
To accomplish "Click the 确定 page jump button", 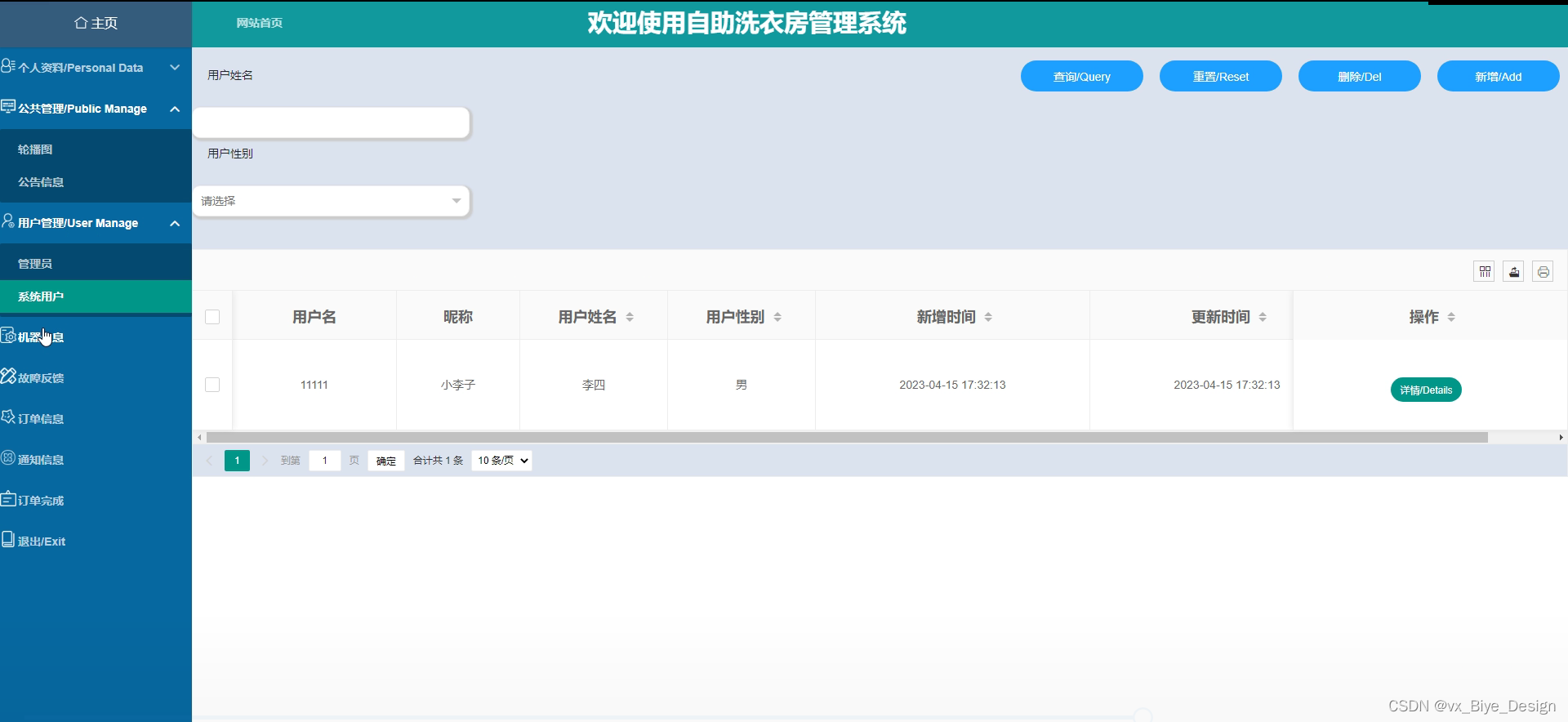I will 386,461.
